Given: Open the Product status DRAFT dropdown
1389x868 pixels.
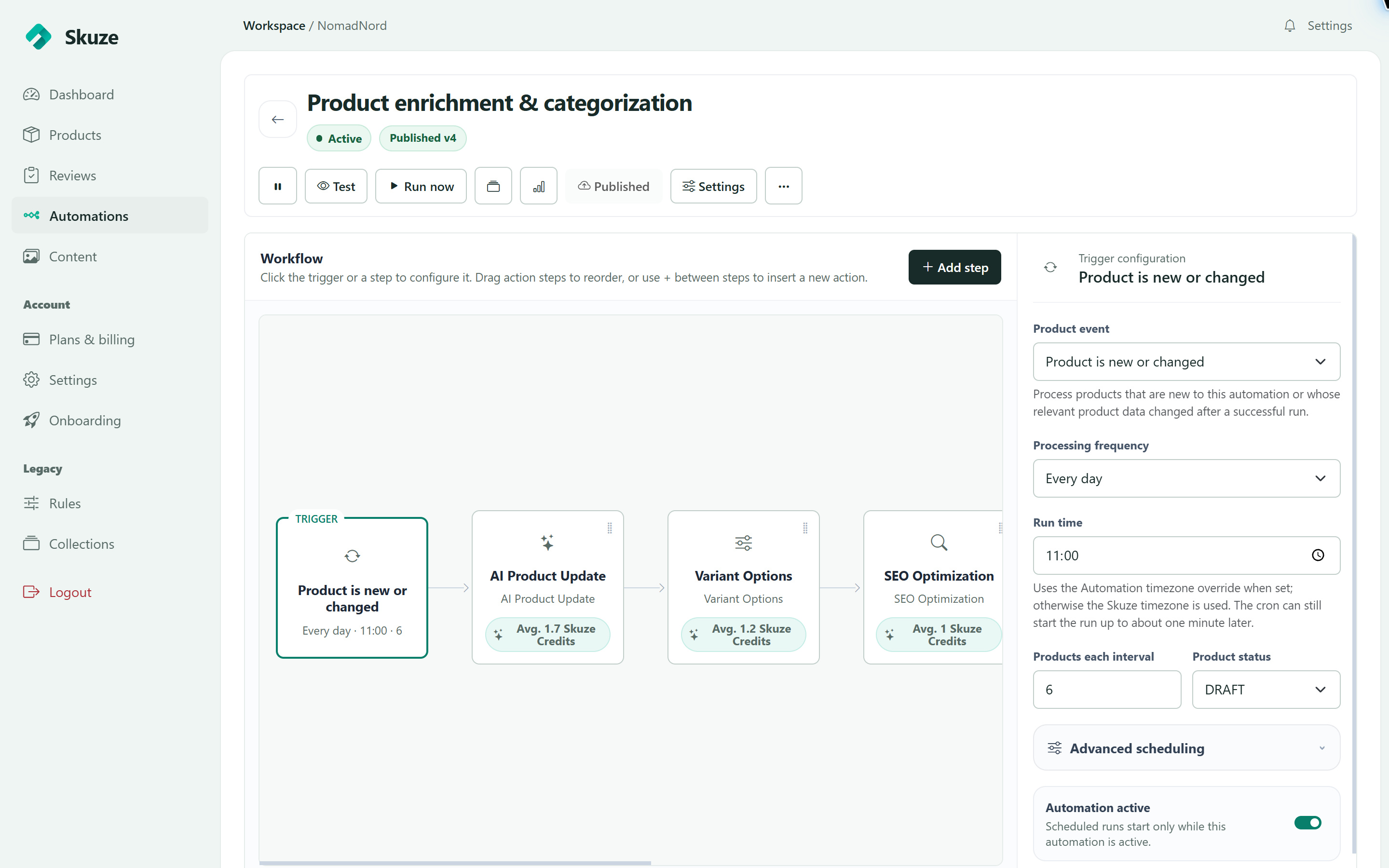Looking at the screenshot, I should pyautogui.click(x=1266, y=690).
